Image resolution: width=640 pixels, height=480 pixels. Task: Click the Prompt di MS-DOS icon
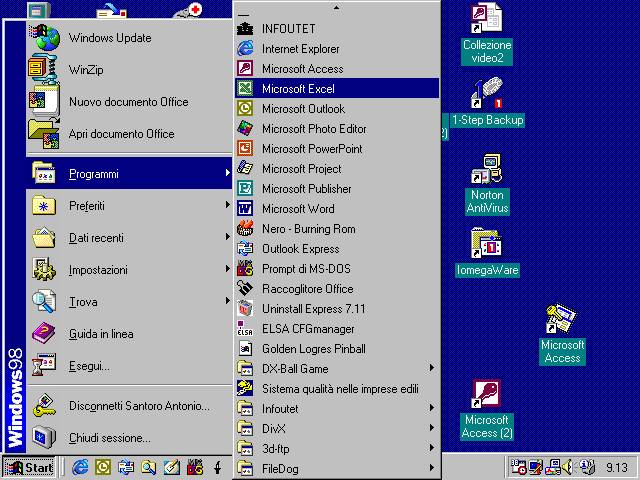pyautogui.click(x=245, y=269)
